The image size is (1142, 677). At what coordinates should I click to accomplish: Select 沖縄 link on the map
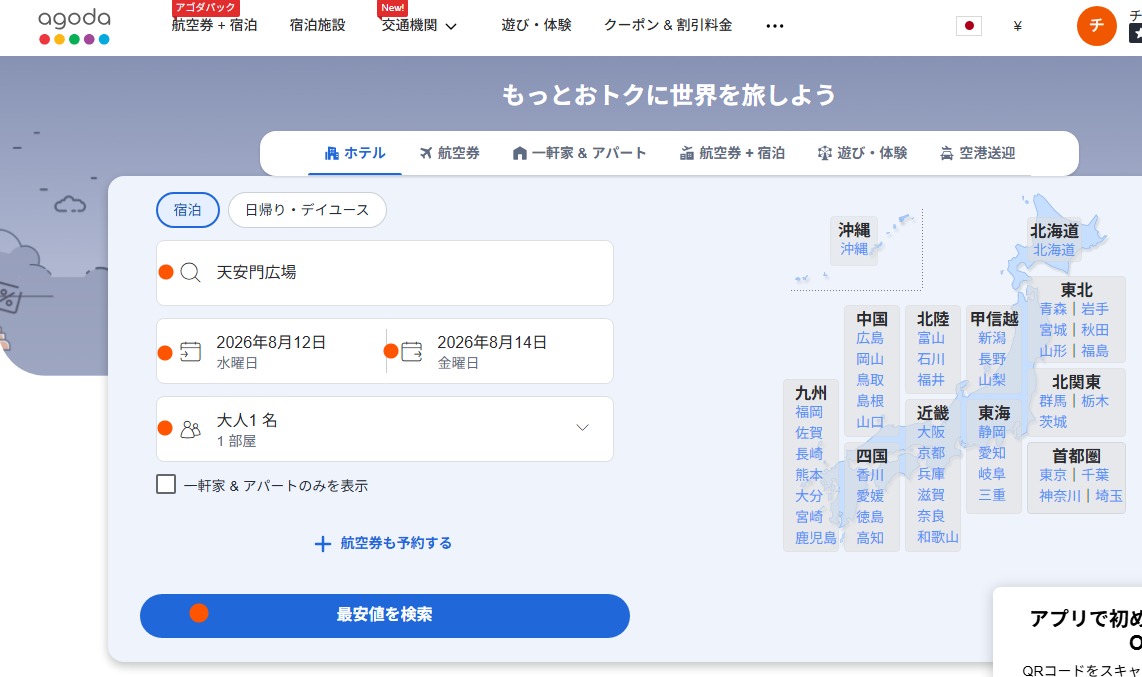tap(854, 249)
